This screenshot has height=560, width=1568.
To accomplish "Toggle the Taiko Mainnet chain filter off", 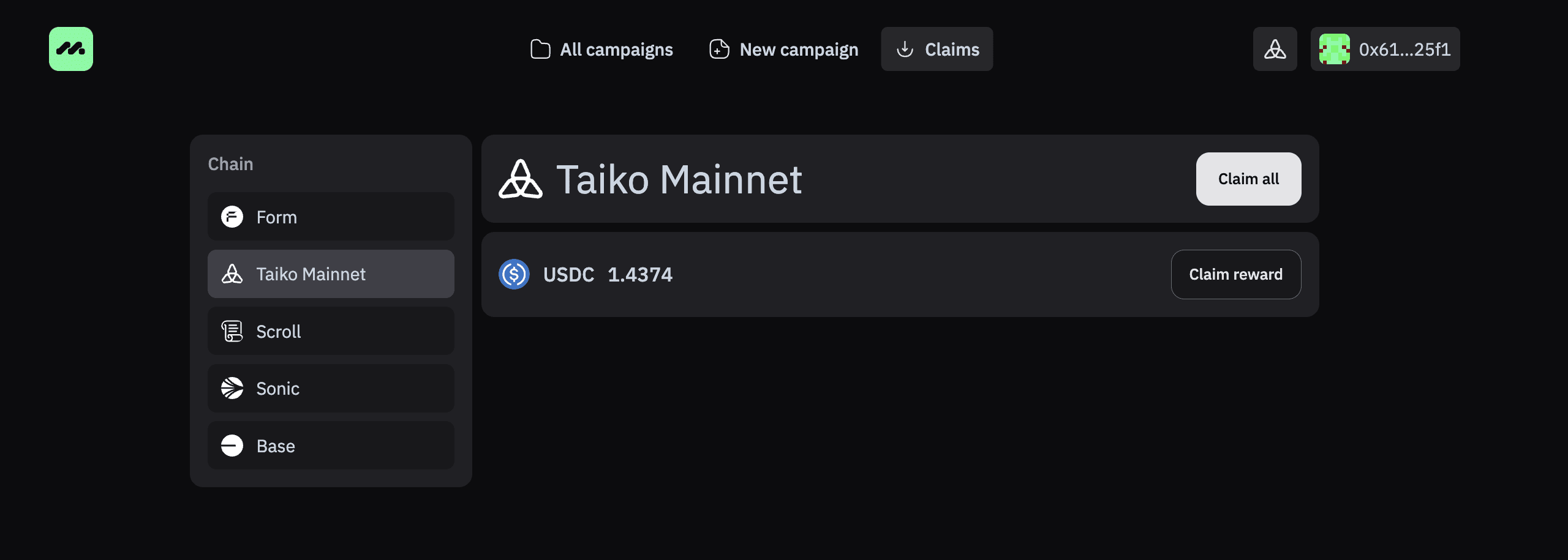I will click(331, 274).
